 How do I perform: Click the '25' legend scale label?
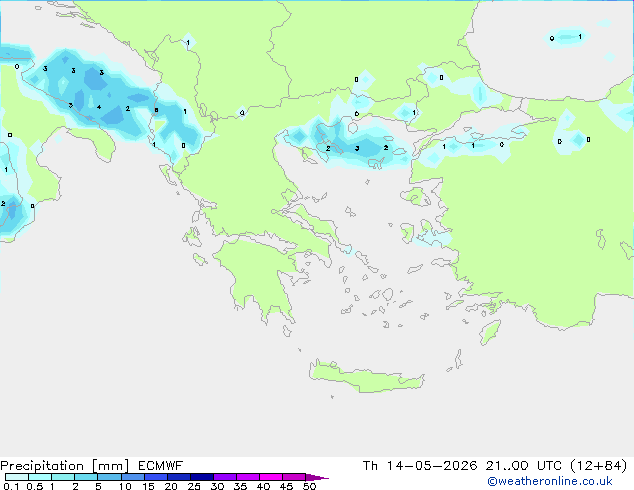(x=194, y=486)
